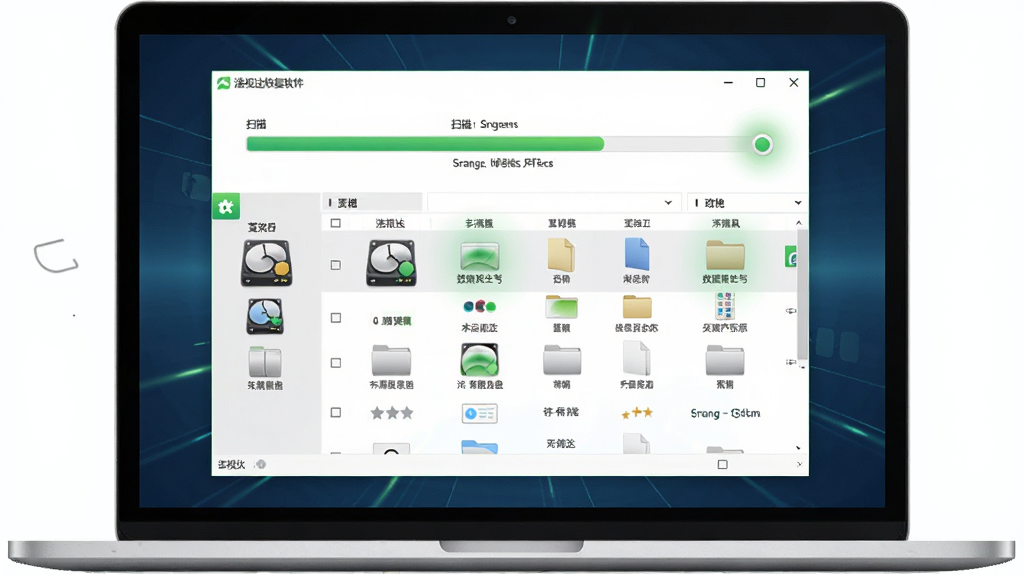Image resolution: width=1024 pixels, height=576 pixels.
Task: Click the scrollbar up arrow
Action: coord(799,223)
